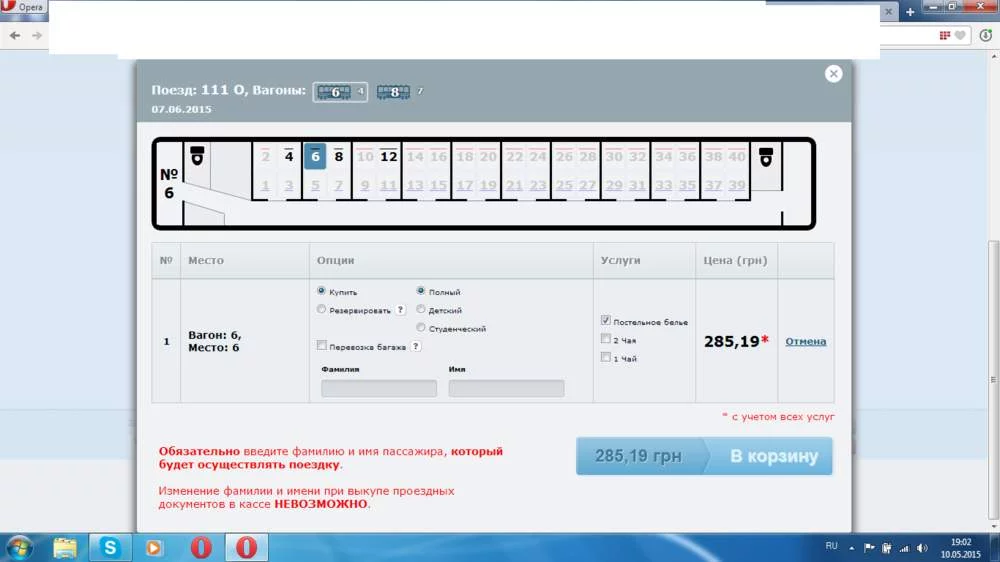The width and height of the screenshot is (1000, 562).
Task: Select the Купить radio button
Action: 321,291
